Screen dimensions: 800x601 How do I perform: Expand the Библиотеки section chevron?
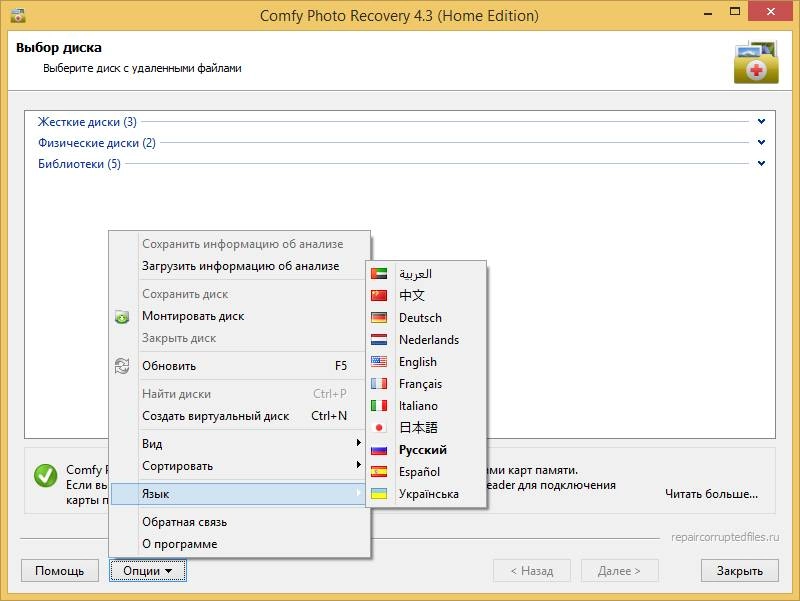click(x=761, y=163)
